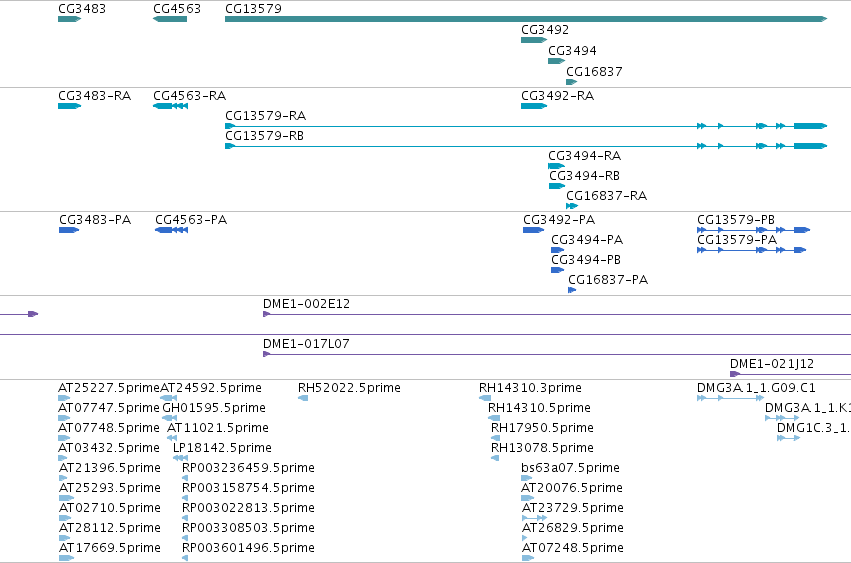The width and height of the screenshot is (851, 563).
Task: Select the CG13579-PB protein feature
Action: 753,230
